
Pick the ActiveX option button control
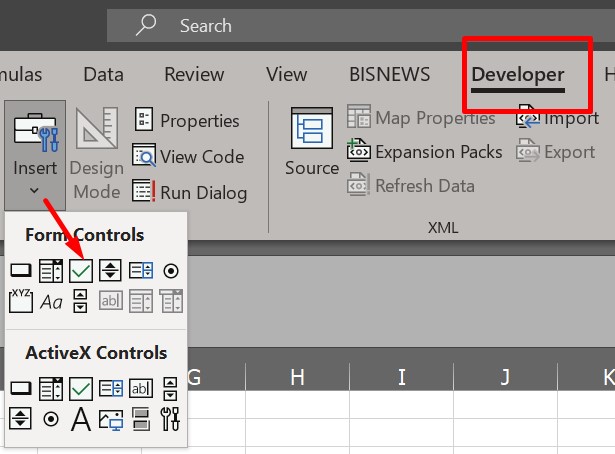51,419
